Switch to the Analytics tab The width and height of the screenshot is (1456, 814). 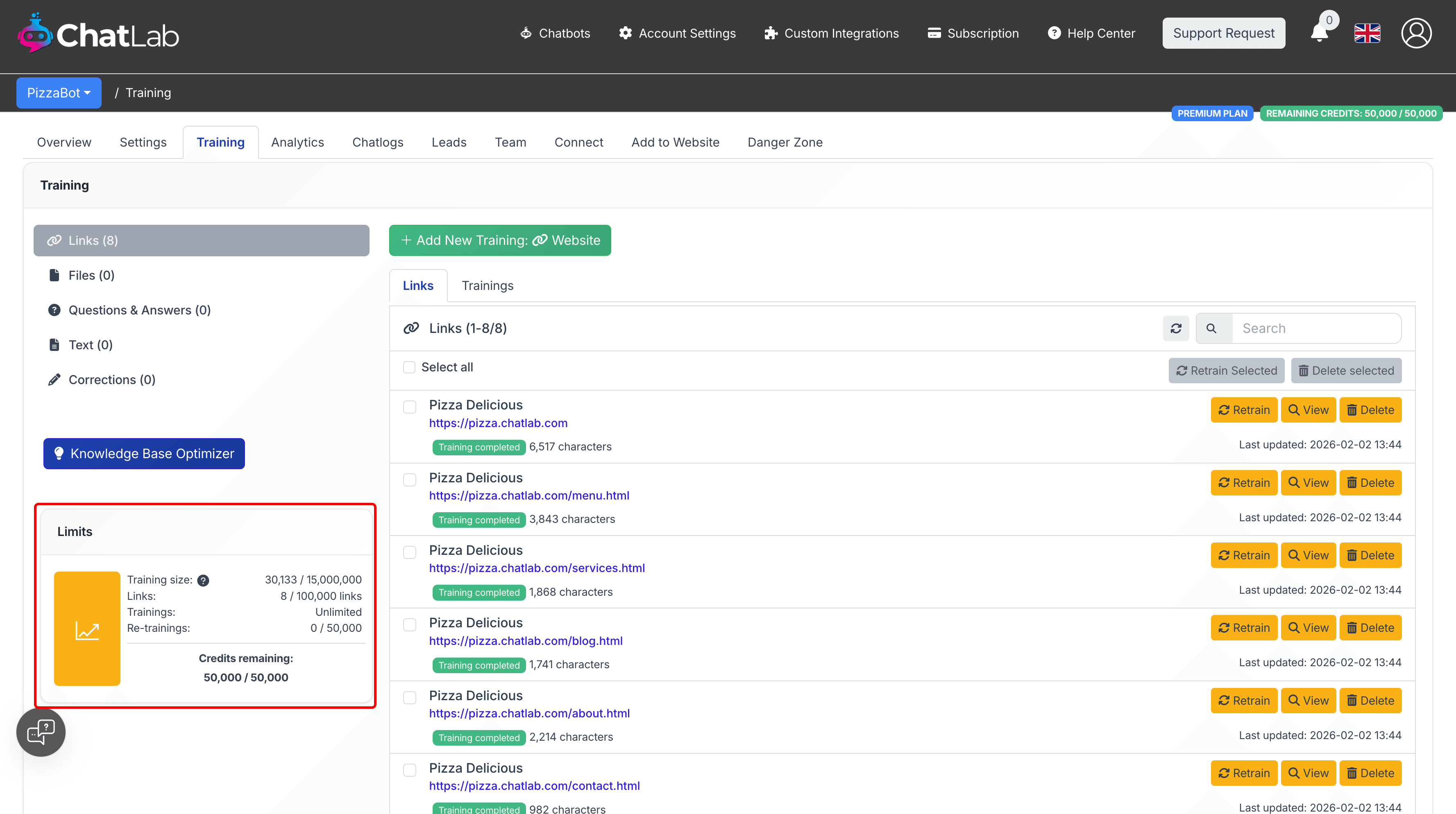(297, 142)
